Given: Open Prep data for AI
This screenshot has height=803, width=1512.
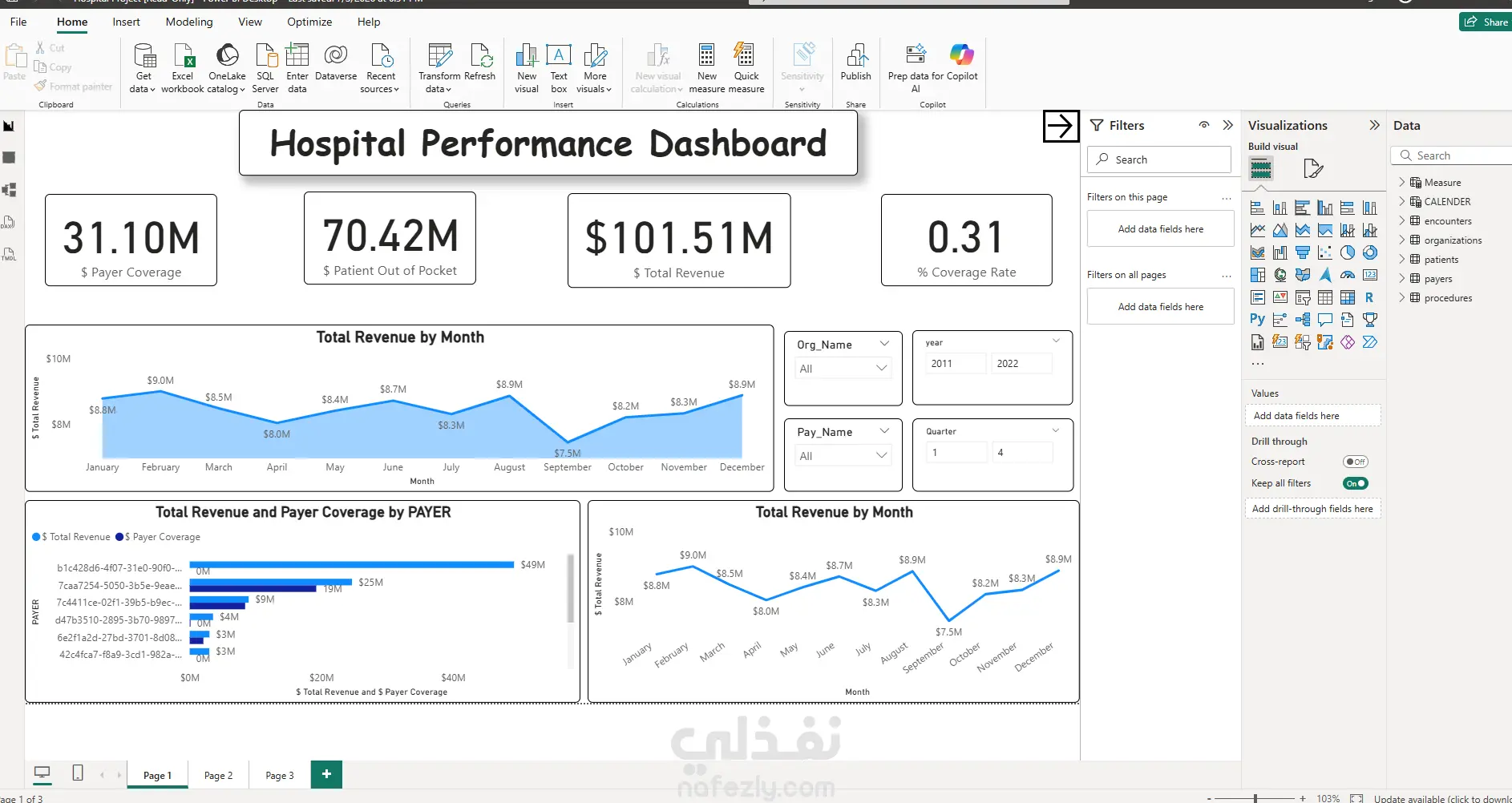Looking at the screenshot, I should click(916, 68).
